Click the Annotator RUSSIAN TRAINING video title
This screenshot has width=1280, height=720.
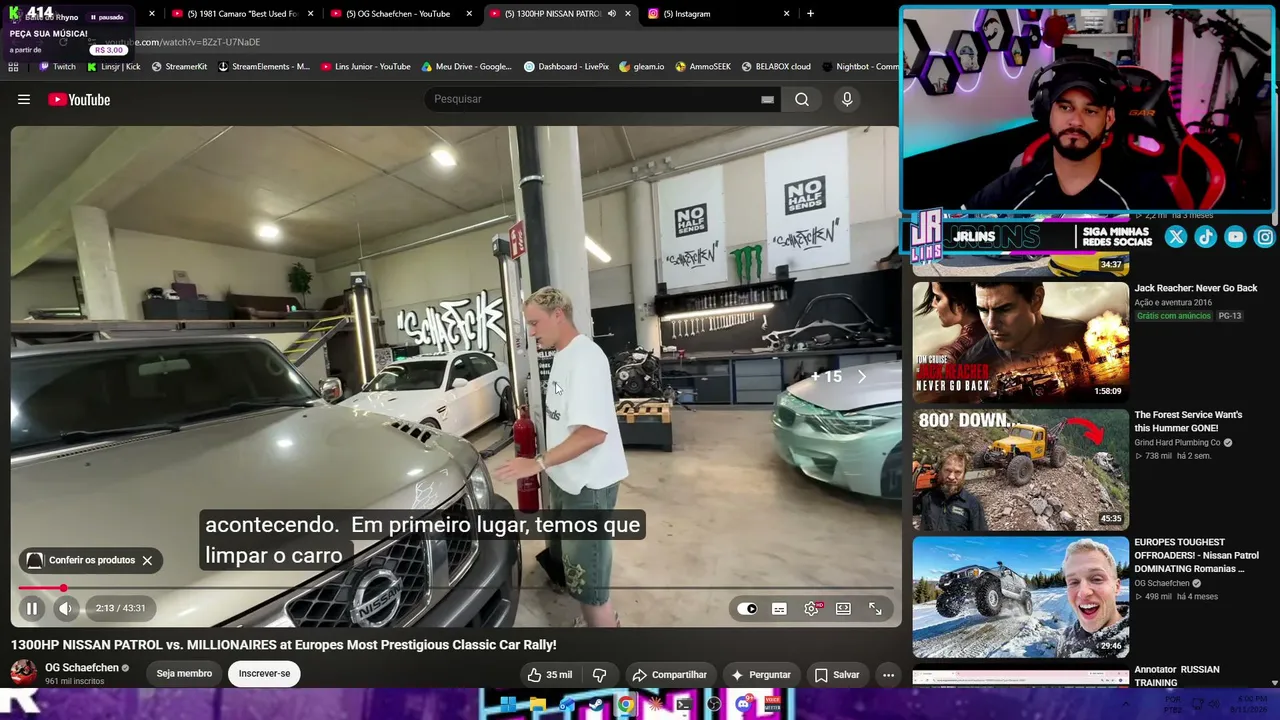click(x=1177, y=676)
